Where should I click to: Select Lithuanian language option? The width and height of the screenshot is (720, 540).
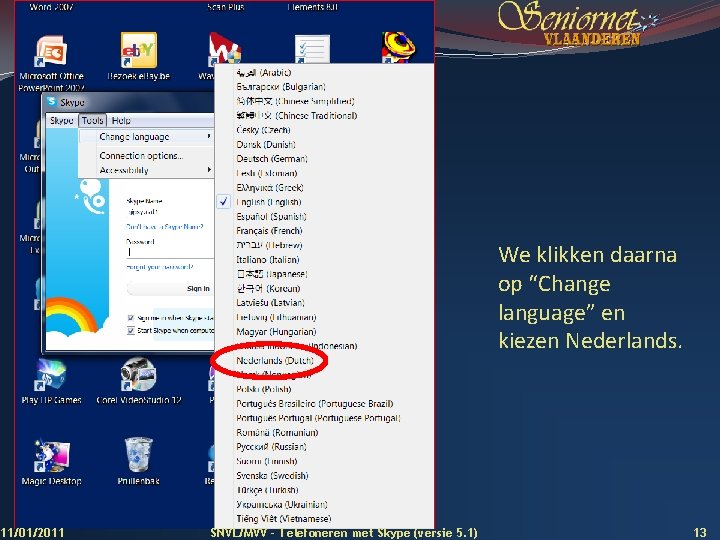(x=276, y=317)
